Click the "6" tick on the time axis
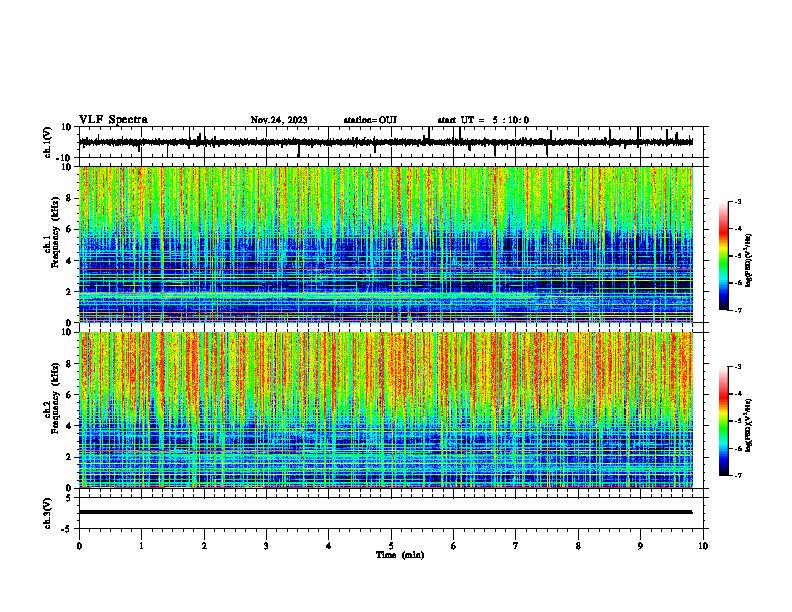 click(454, 546)
